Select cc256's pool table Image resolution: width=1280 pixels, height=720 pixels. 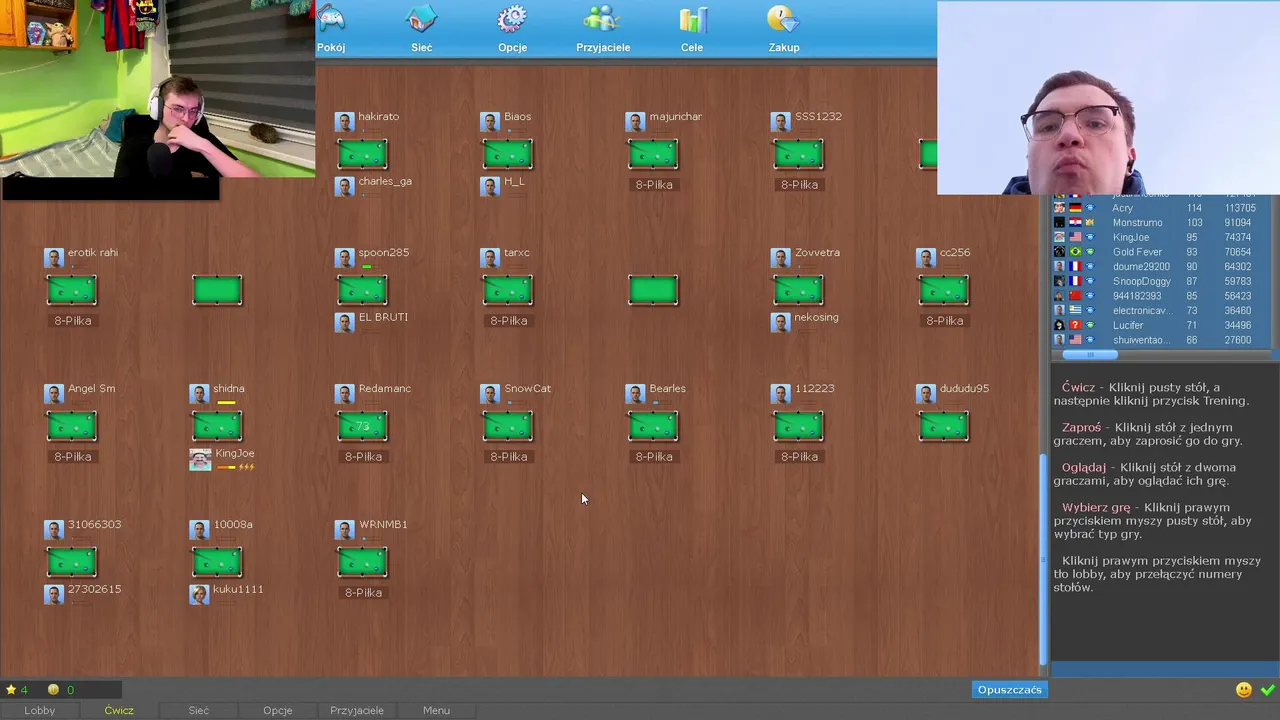944,290
